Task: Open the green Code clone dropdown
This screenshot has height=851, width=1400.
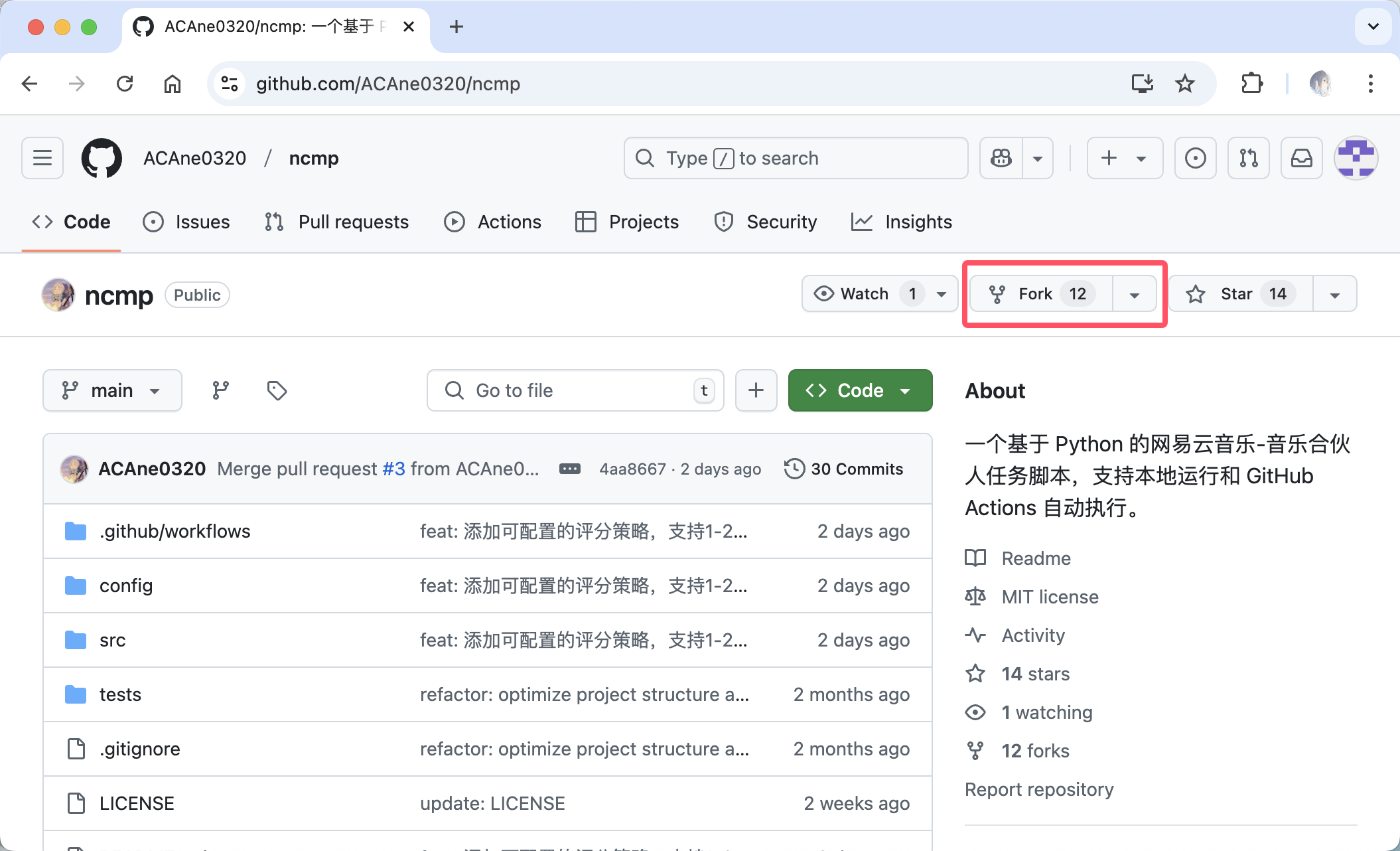Action: (x=860, y=390)
